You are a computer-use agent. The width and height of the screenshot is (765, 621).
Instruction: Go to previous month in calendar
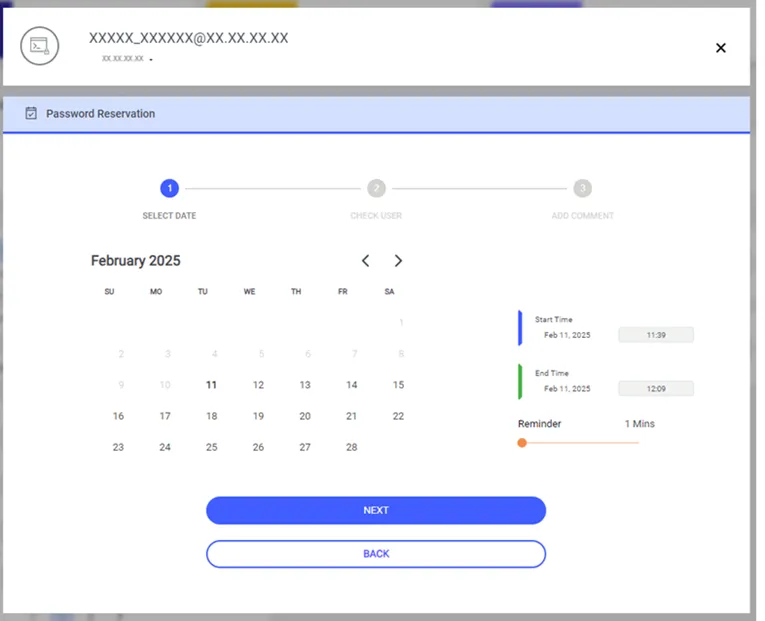[365, 260]
